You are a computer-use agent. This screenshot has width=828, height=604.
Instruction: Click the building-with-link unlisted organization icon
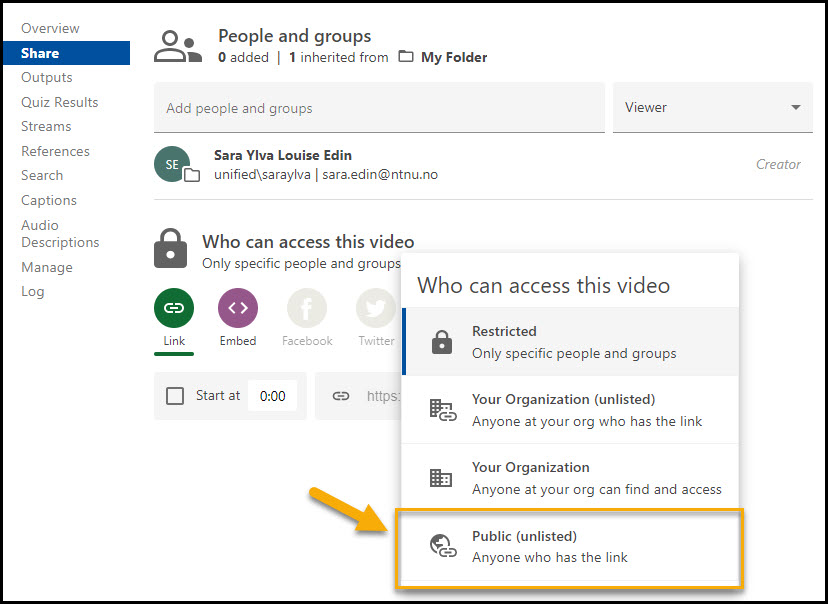tap(443, 410)
